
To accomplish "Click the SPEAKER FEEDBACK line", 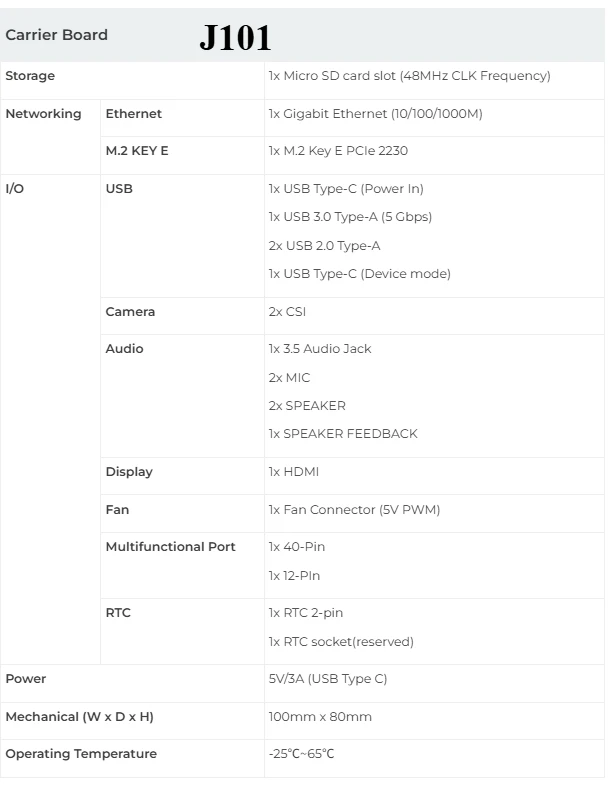I will click(343, 434).
